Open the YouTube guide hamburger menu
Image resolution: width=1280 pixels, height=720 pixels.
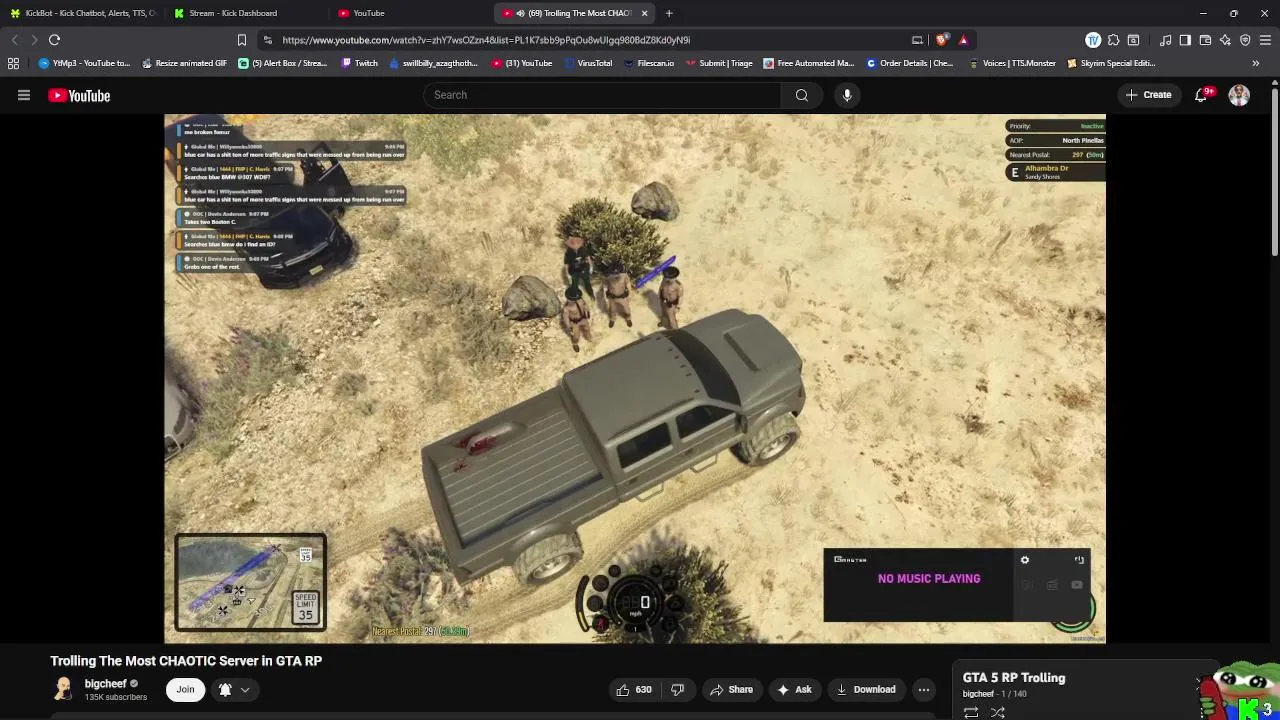(x=24, y=95)
